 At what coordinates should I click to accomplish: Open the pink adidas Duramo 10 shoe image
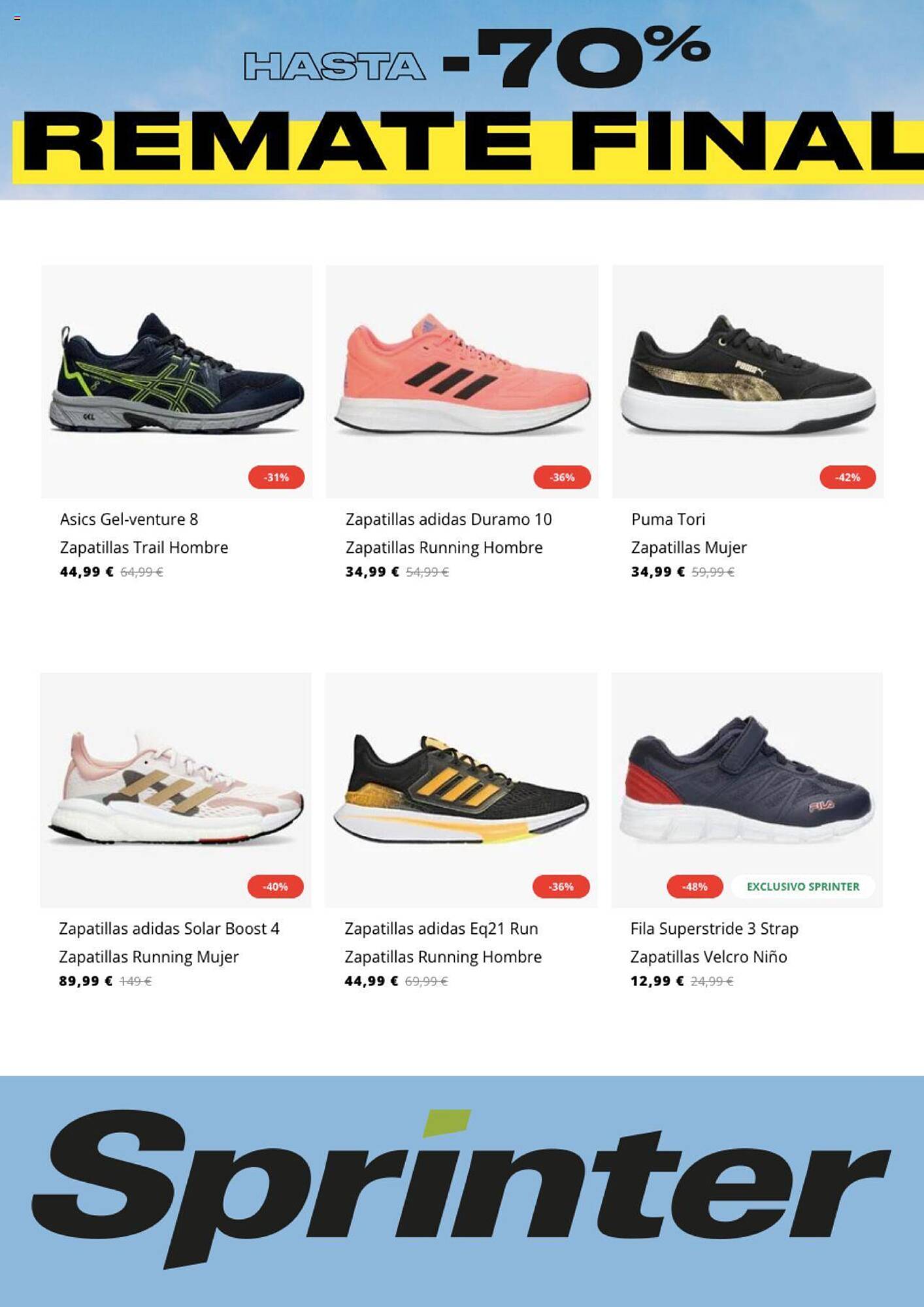tap(462, 382)
